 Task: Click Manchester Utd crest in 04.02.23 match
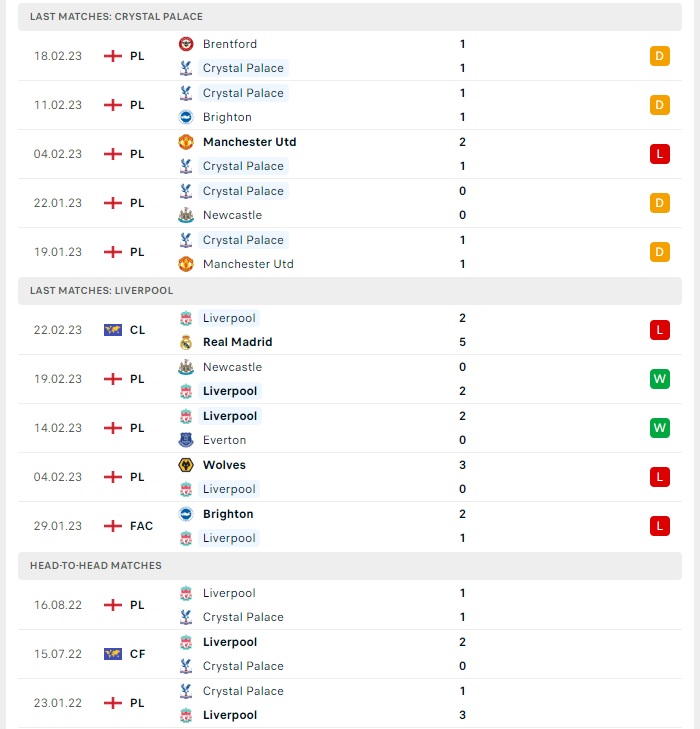[186, 142]
